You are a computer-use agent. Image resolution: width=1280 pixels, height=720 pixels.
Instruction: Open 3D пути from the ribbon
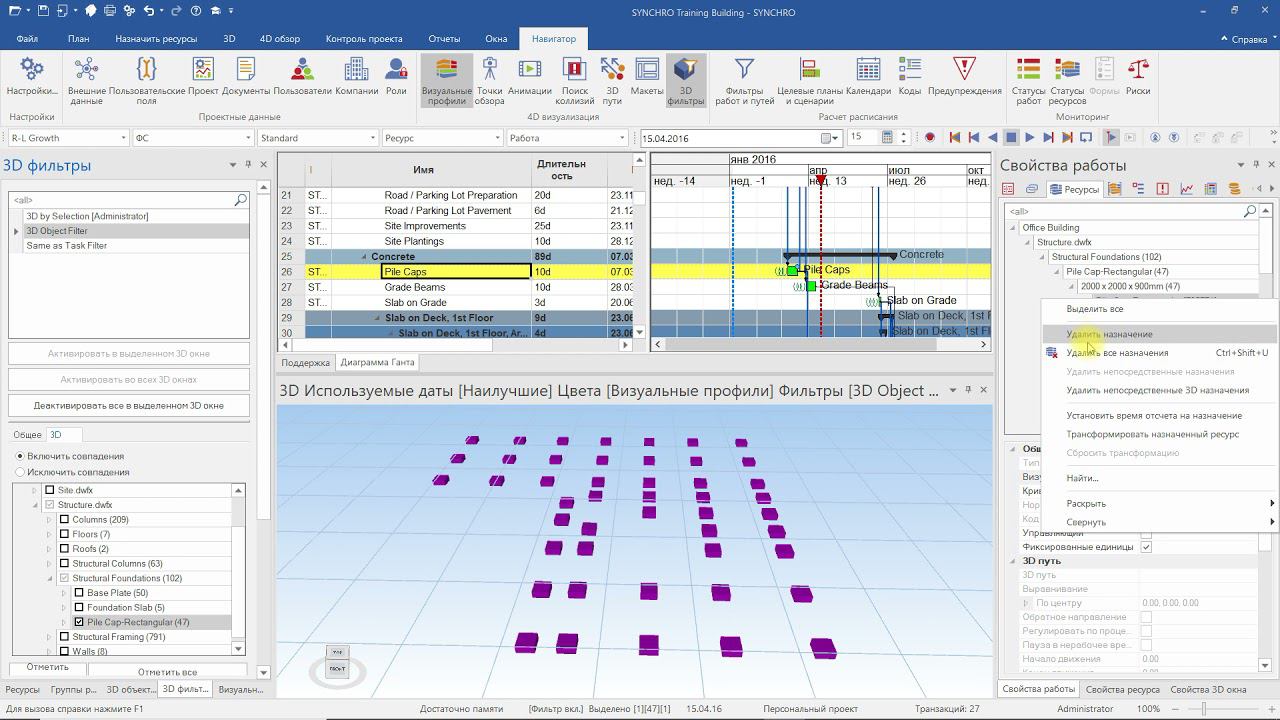pos(612,80)
